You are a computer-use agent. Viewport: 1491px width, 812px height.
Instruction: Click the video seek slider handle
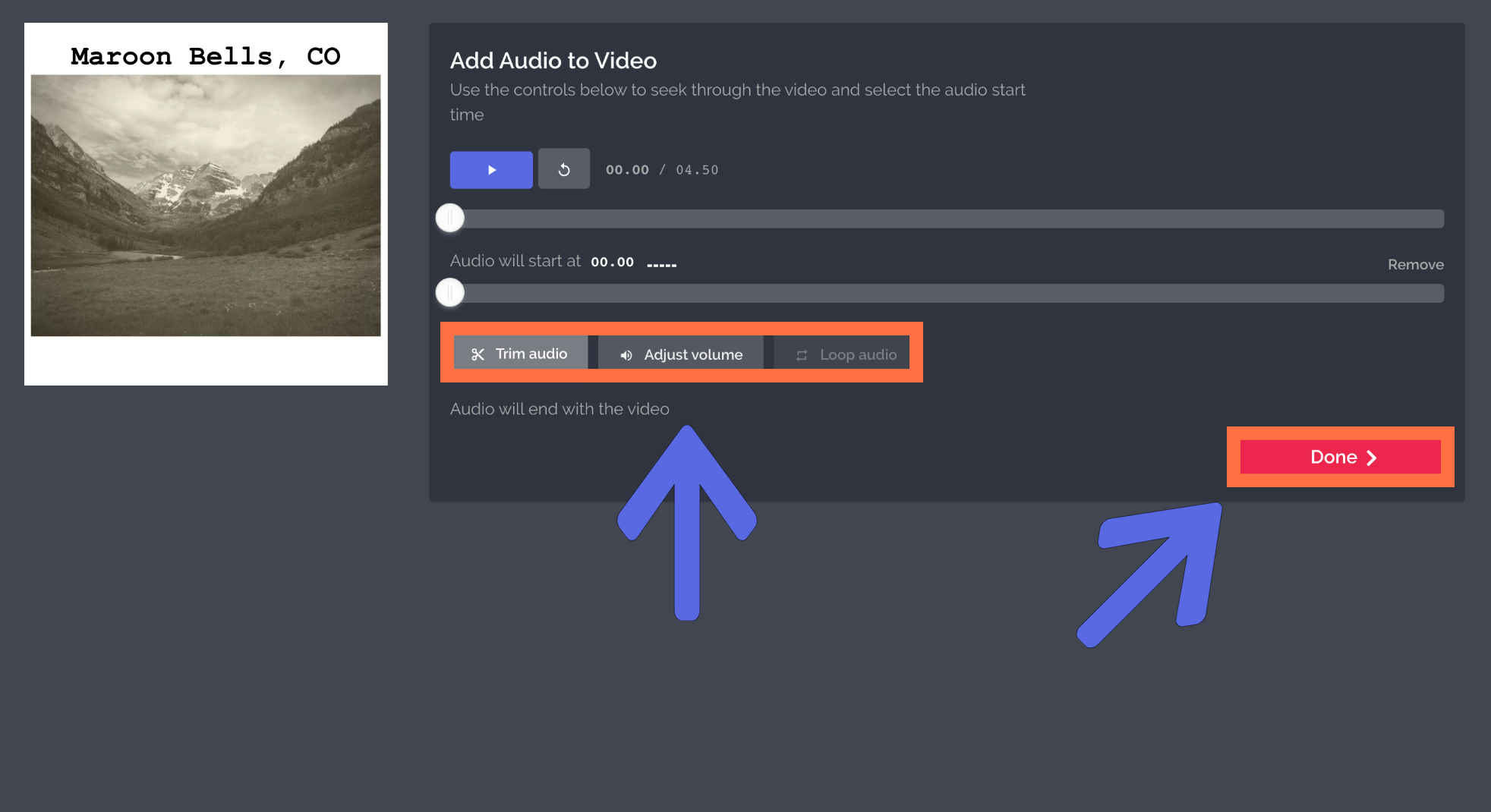pos(450,219)
